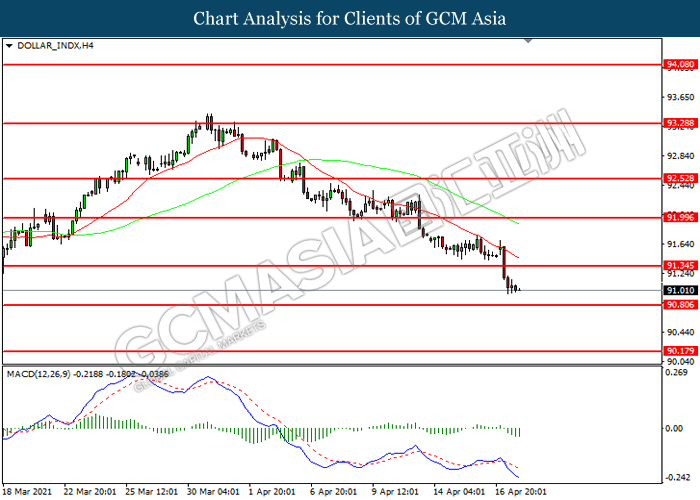Click the chart shift marker triangle at top
Image resolution: width=700 pixels, height=500 pixels.
(529, 41)
